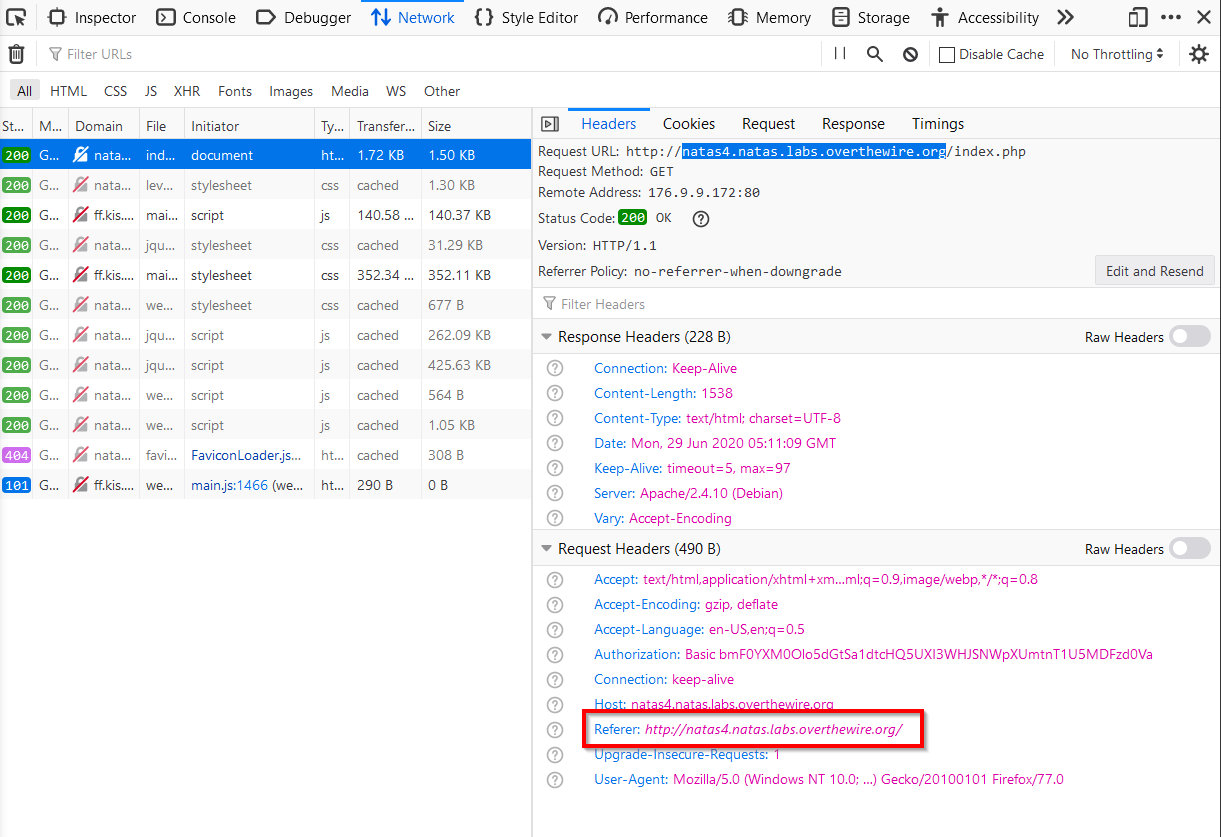Pause network recording
This screenshot has width=1221, height=837.
[x=840, y=54]
